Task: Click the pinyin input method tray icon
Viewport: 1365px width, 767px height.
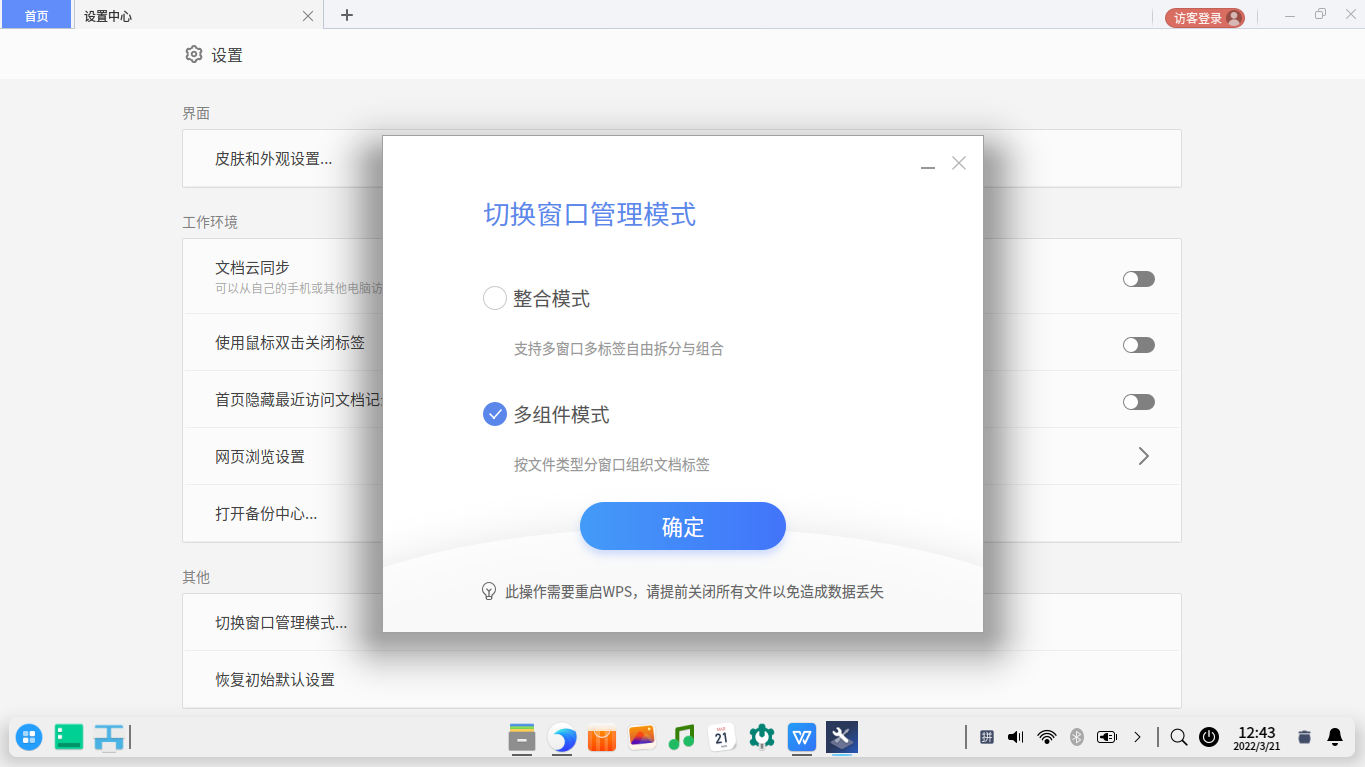Action: tap(986, 737)
